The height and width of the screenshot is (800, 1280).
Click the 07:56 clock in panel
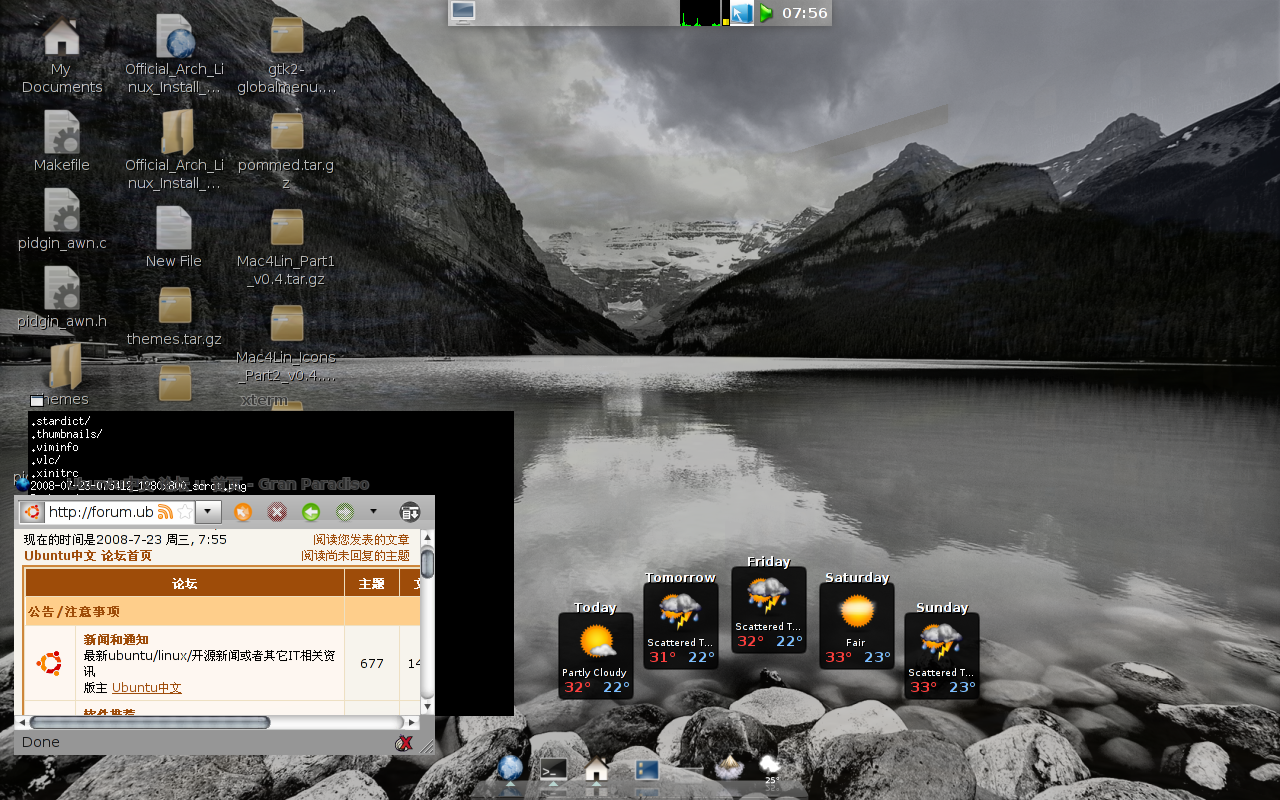point(805,13)
